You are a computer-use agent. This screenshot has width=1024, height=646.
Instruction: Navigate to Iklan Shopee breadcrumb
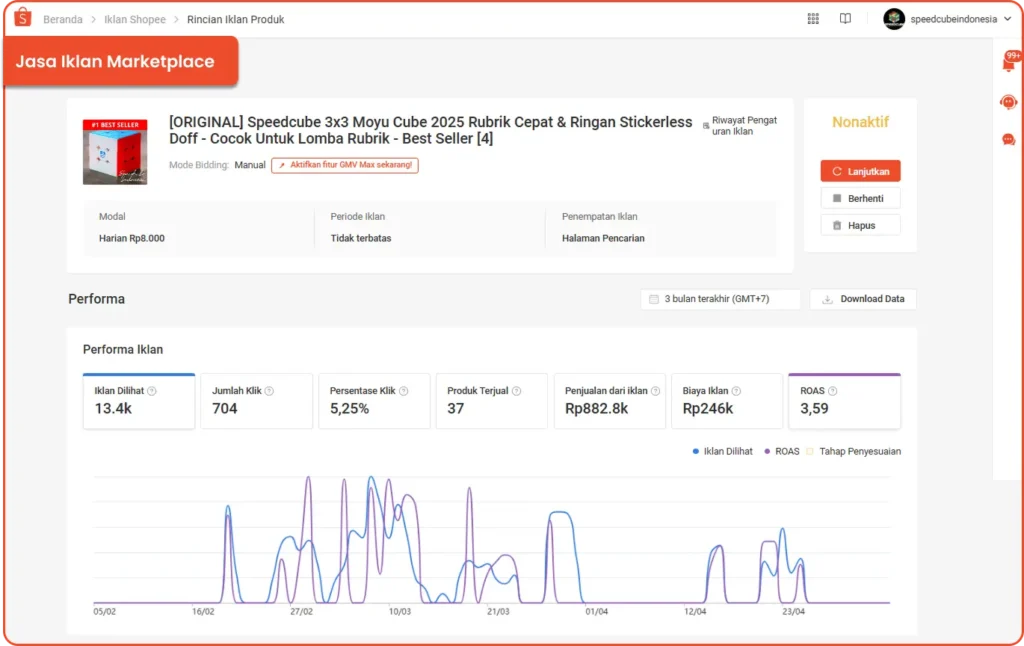point(135,20)
